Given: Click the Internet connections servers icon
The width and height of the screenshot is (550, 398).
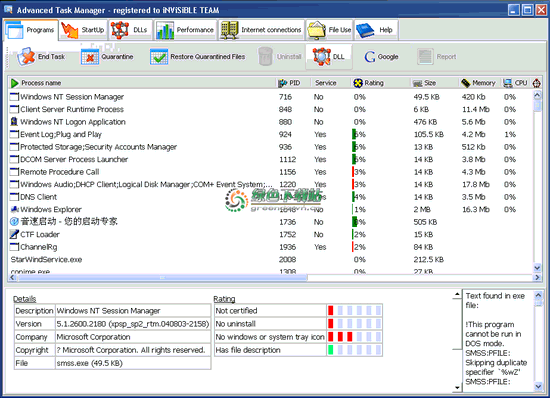Looking at the screenshot, I should [x=229, y=30].
